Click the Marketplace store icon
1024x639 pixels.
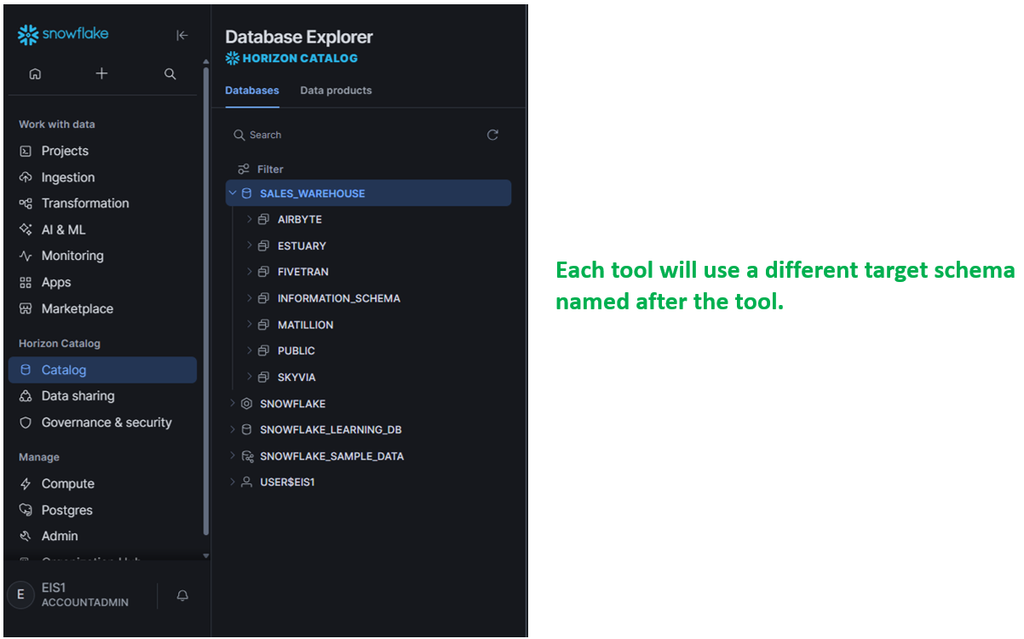[x=25, y=308]
